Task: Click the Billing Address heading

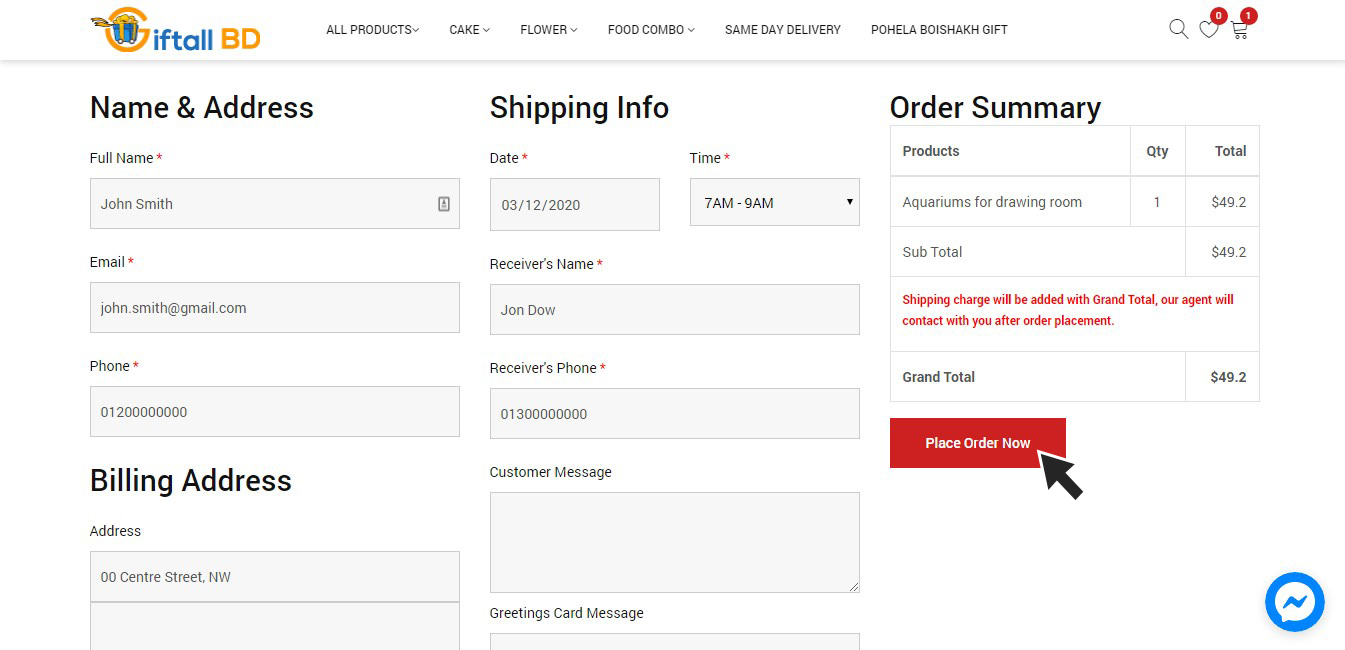Action: tap(191, 480)
